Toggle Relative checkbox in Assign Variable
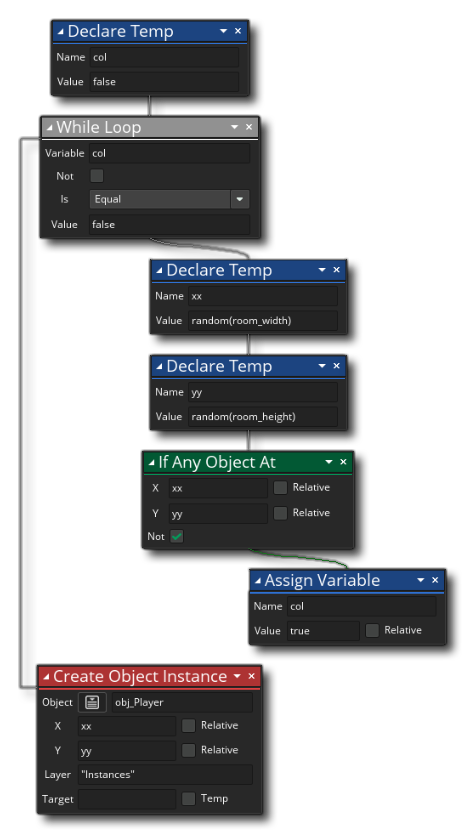This screenshot has height=834, width=466. click(x=372, y=630)
